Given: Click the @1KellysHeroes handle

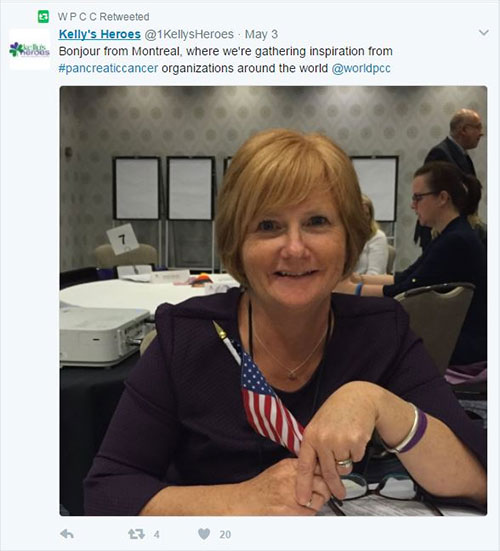Looking at the screenshot, I should coord(189,34).
